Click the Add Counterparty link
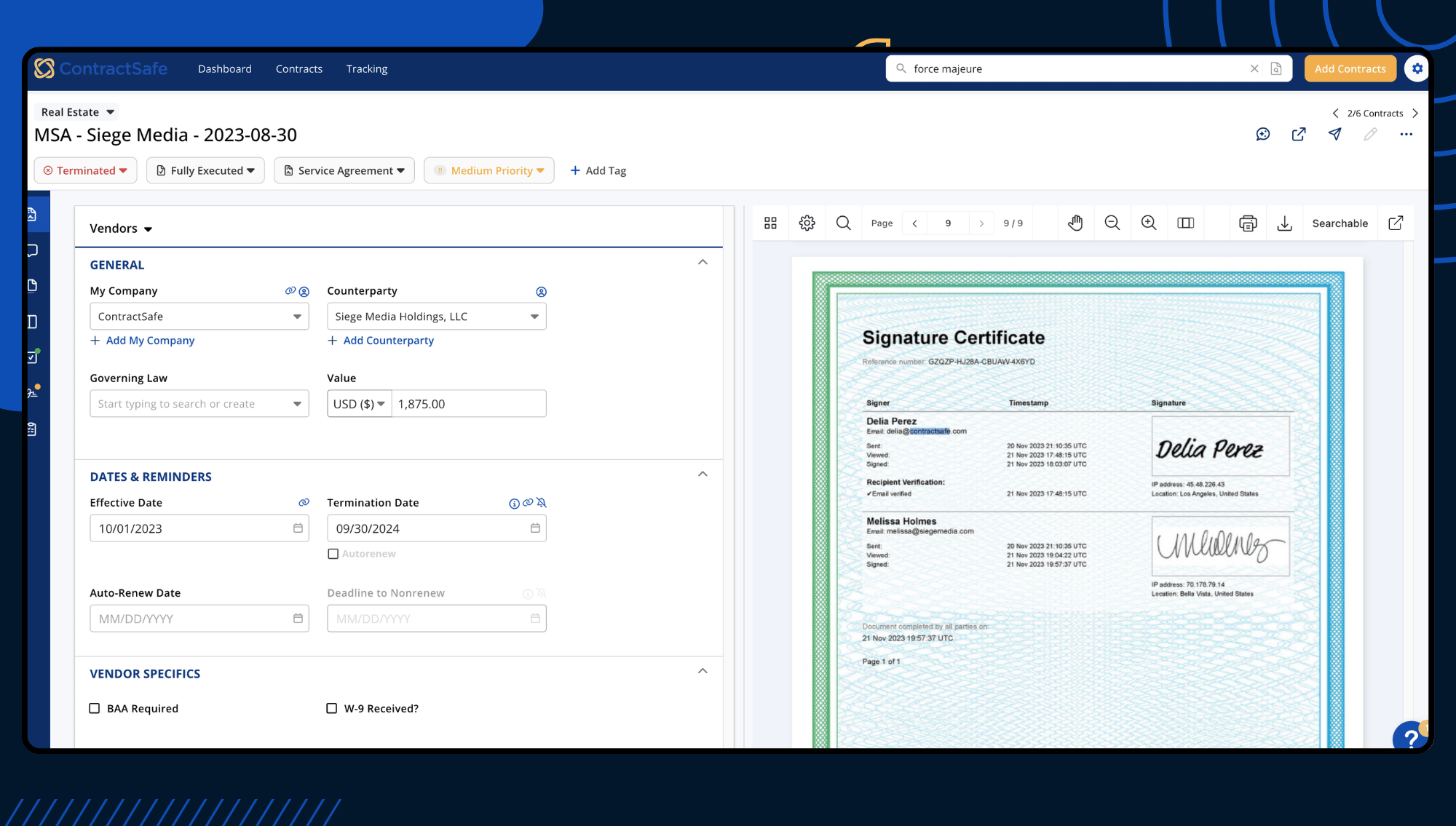The width and height of the screenshot is (1456, 826). tap(381, 340)
